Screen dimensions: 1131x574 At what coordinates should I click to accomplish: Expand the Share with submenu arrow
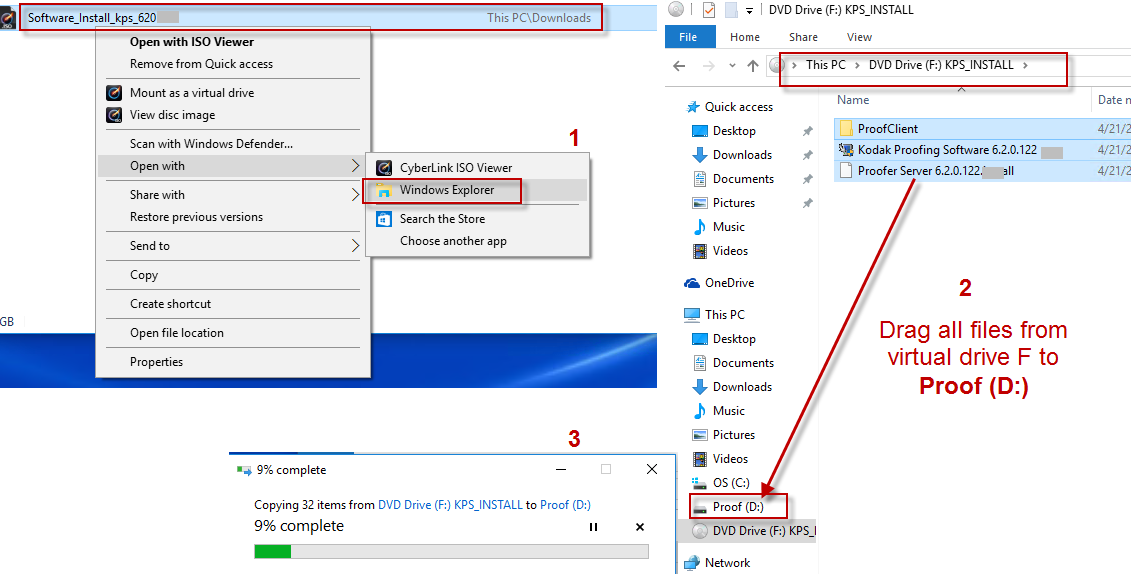click(355, 195)
